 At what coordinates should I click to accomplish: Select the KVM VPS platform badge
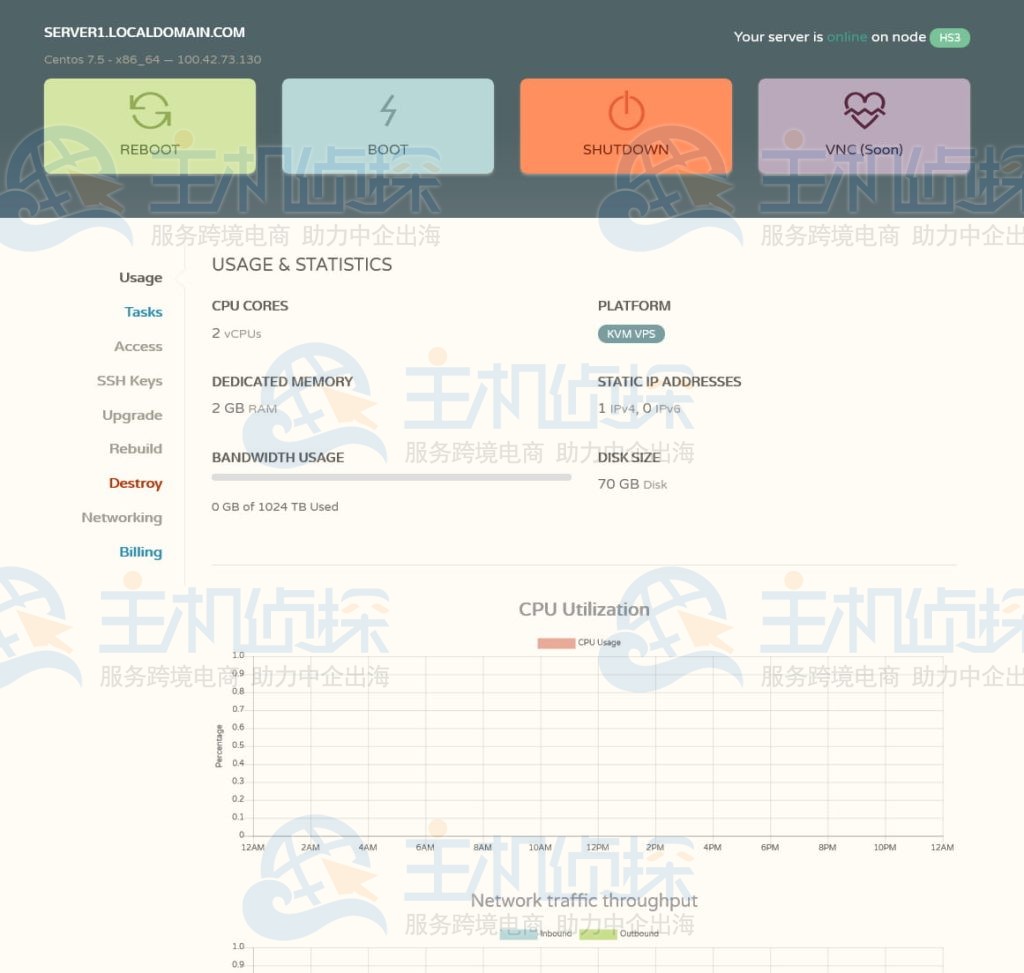click(630, 335)
